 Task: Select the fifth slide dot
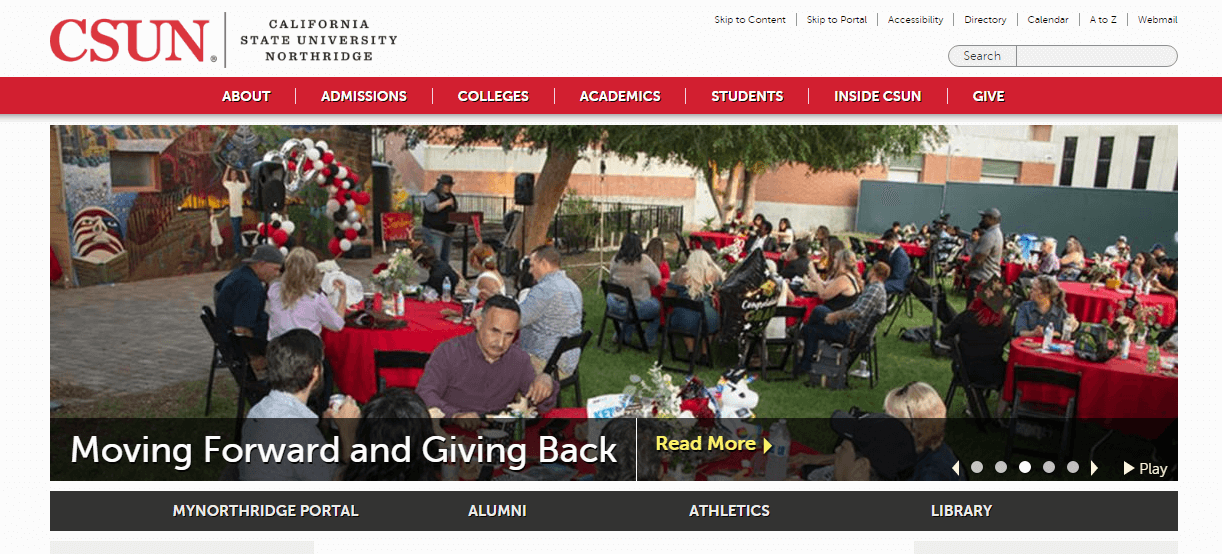[1073, 467]
